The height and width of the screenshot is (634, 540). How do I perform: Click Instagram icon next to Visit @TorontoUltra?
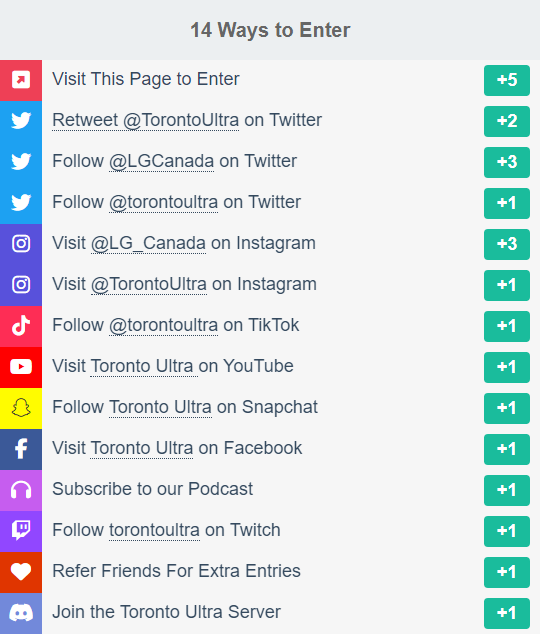pos(21,285)
